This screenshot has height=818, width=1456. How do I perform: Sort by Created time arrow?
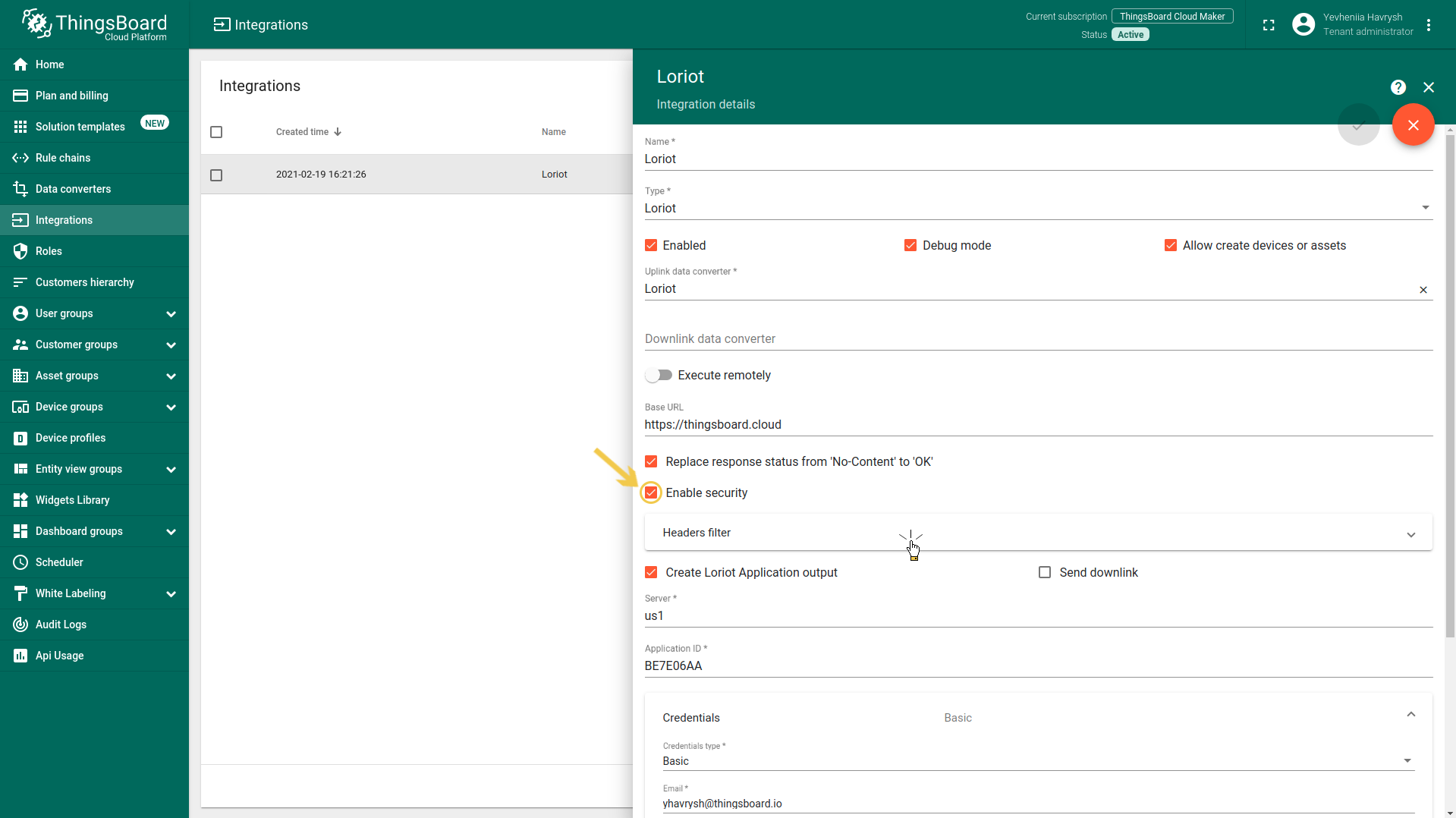click(x=338, y=132)
